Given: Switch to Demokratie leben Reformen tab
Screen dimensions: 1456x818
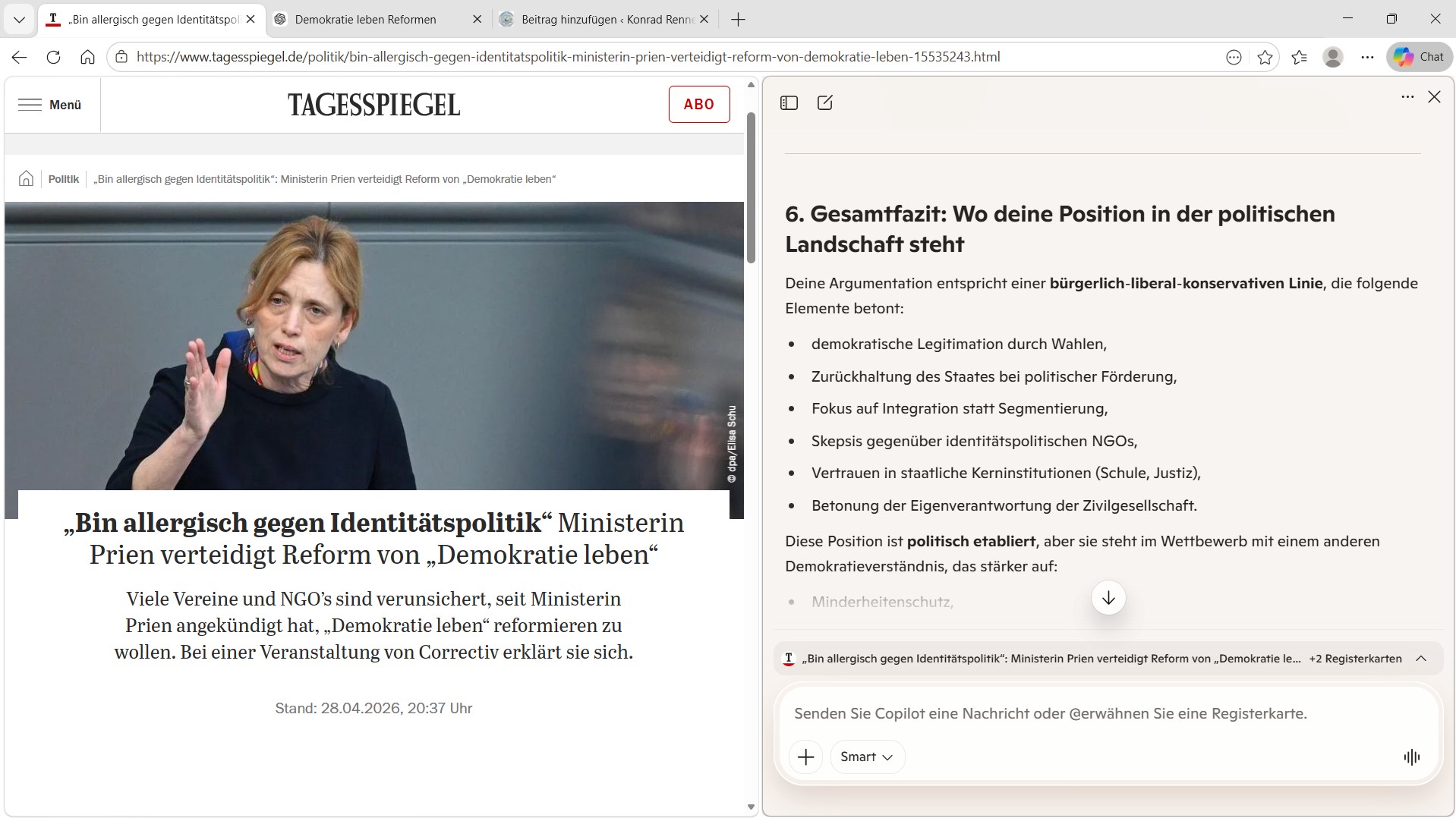Looking at the screenshot, I should pos(366,20).
